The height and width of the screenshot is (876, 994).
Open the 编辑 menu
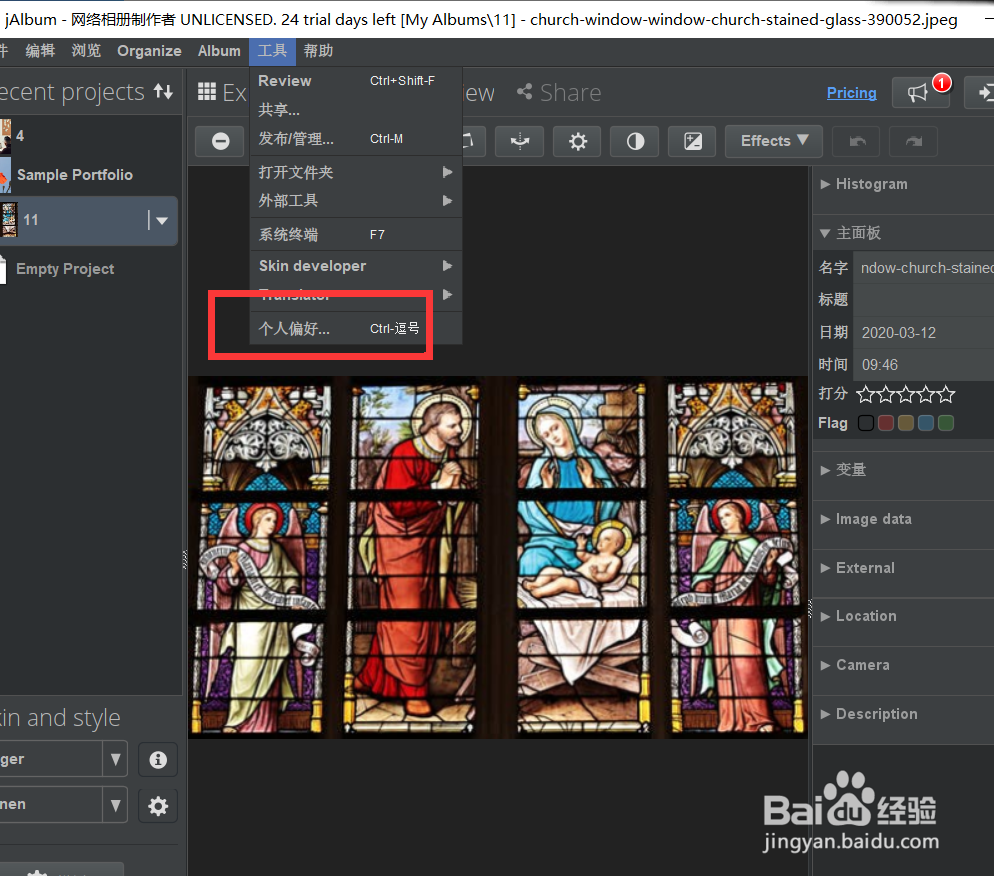tap(40, 51)
